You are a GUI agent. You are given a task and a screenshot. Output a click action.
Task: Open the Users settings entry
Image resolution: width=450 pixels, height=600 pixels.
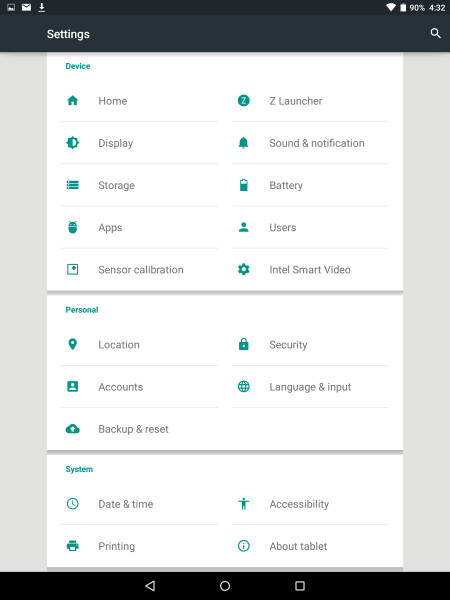[310, 227]
